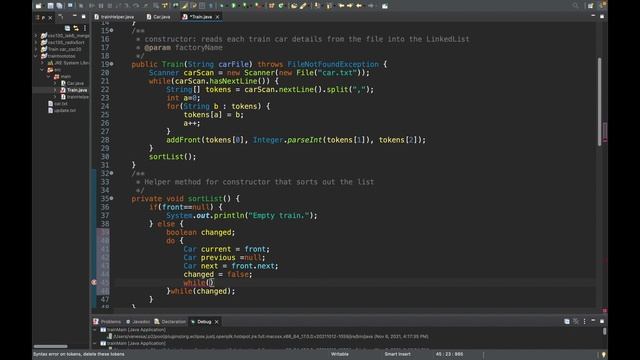Open Debug view's three-dot menu
640x360 pixels.
[584, 322]
